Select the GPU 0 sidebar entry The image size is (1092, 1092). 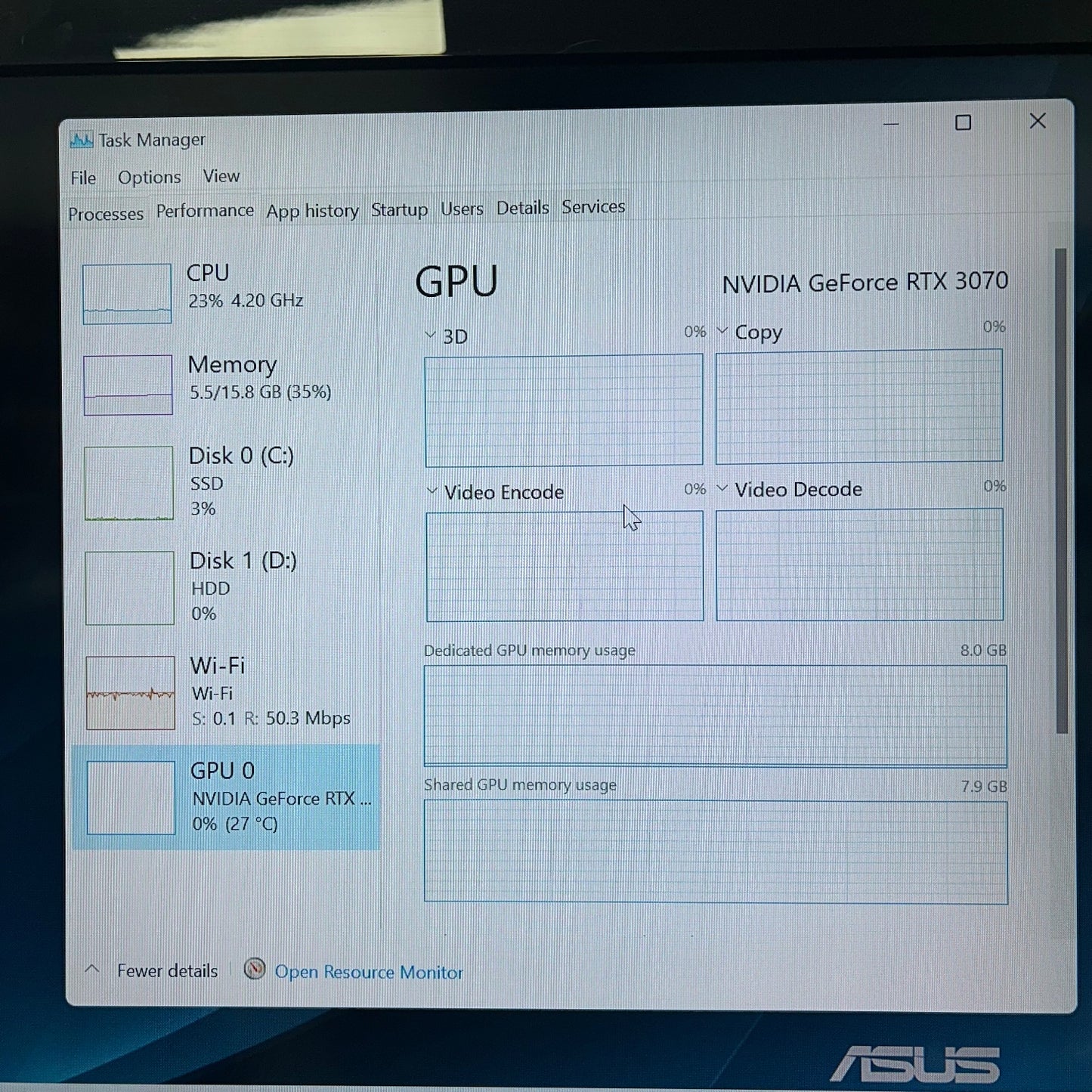pyautogui.click(x=226, y=797)
